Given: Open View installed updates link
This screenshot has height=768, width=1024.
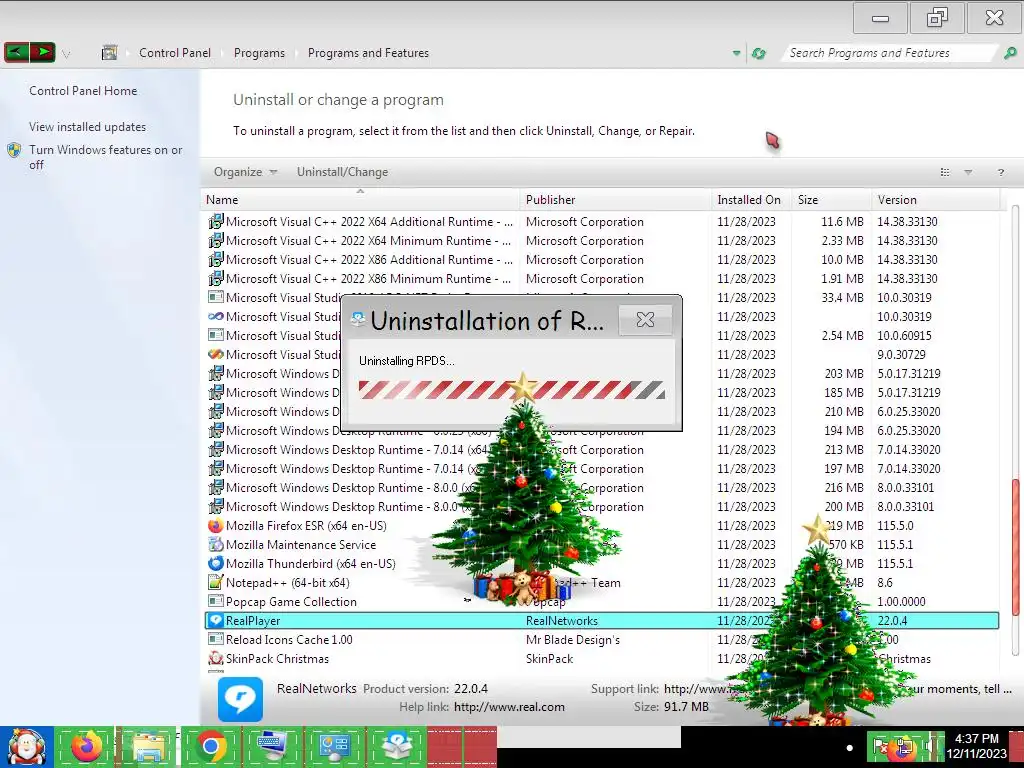Looking at the screenshot, I should [88, 127].
